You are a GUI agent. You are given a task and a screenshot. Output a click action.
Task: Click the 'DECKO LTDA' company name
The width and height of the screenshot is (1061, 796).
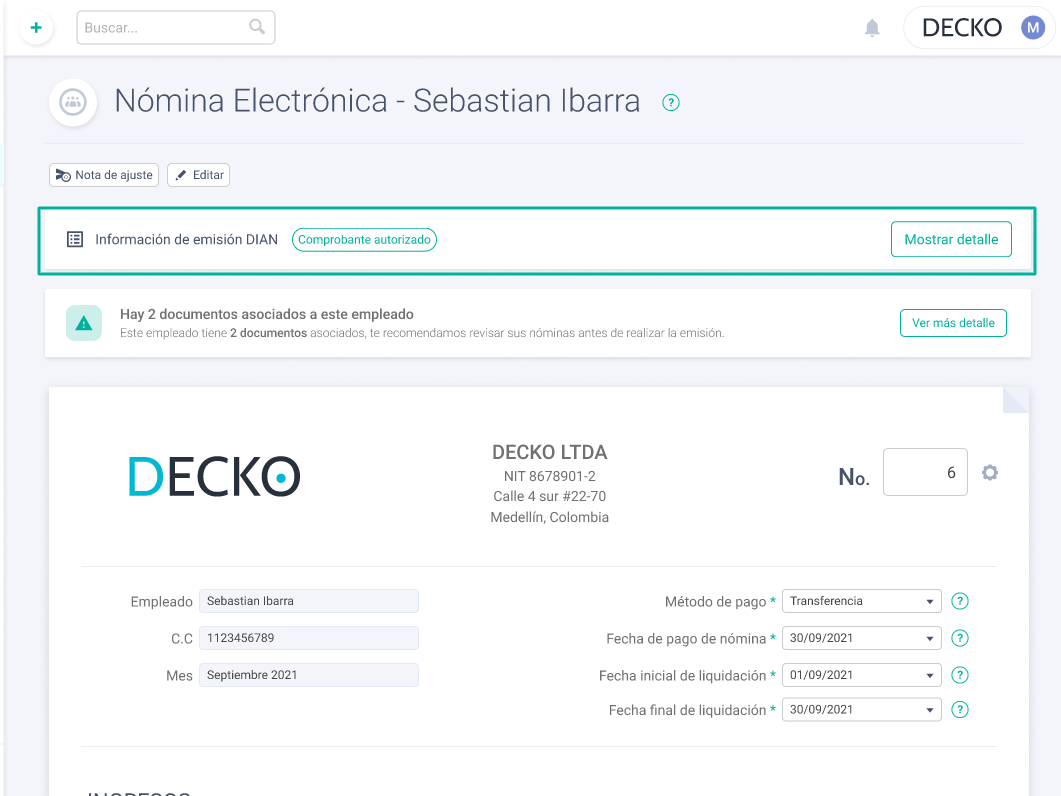click(549, 452)
